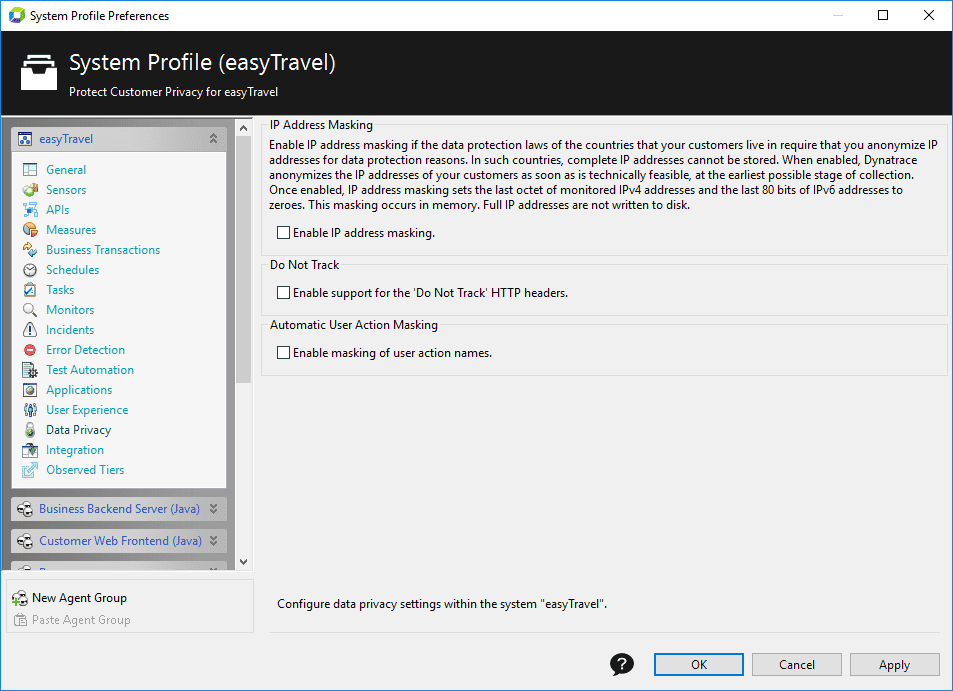Expand Business Backend Server (Java) group
Viewport: 953px width, 691px height.
tap(213, 509)
